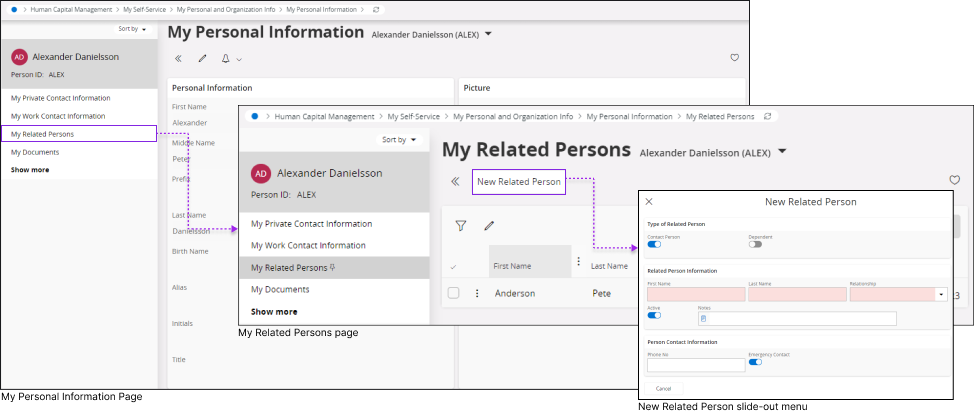Image resolution: width=974 pixels, height=411 pixels.
Task: Click the New Related Person button
Action: tap(519, 182)
